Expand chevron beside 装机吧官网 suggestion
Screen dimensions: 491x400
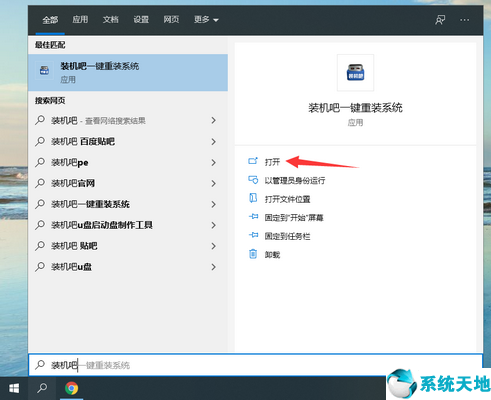tap(214, 183)
